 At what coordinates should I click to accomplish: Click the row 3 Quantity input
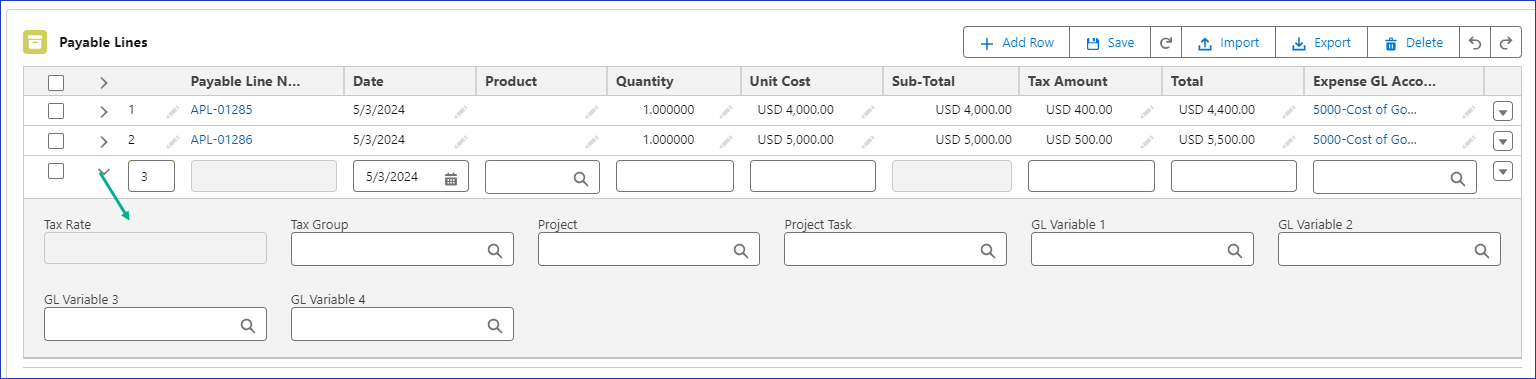(675, 176)
